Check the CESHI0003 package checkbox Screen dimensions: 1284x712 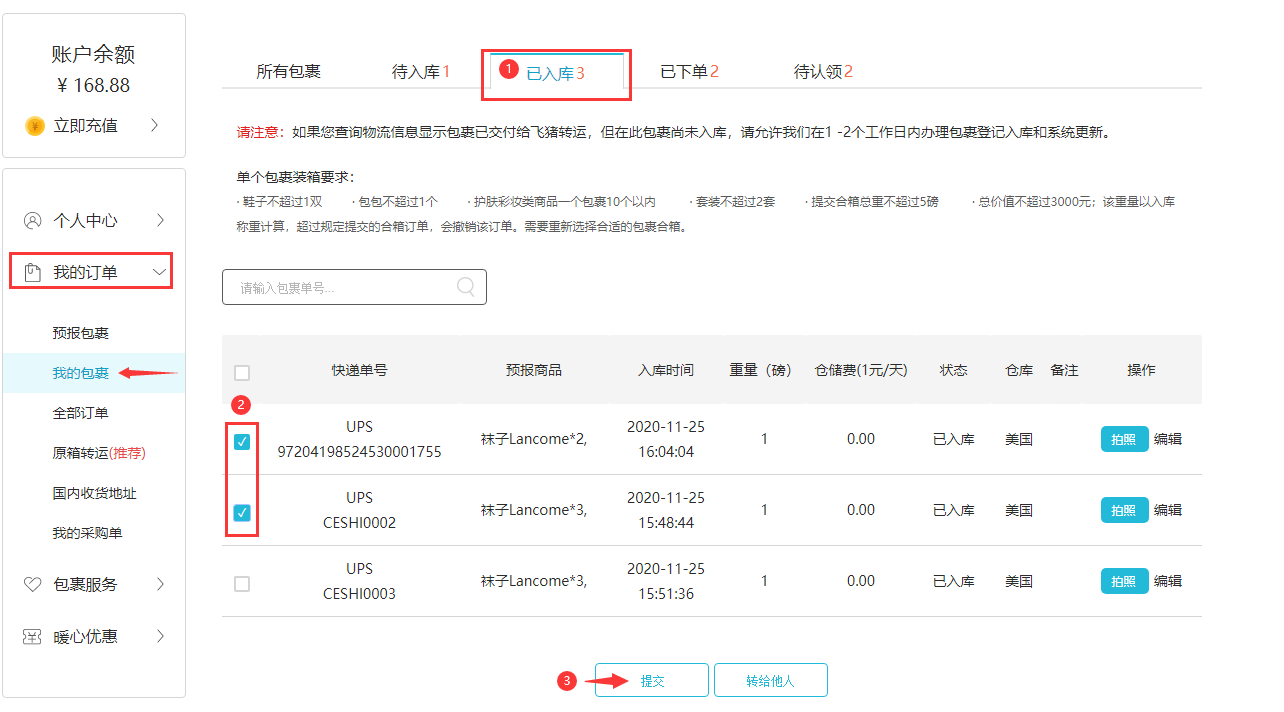click(242, 584)
